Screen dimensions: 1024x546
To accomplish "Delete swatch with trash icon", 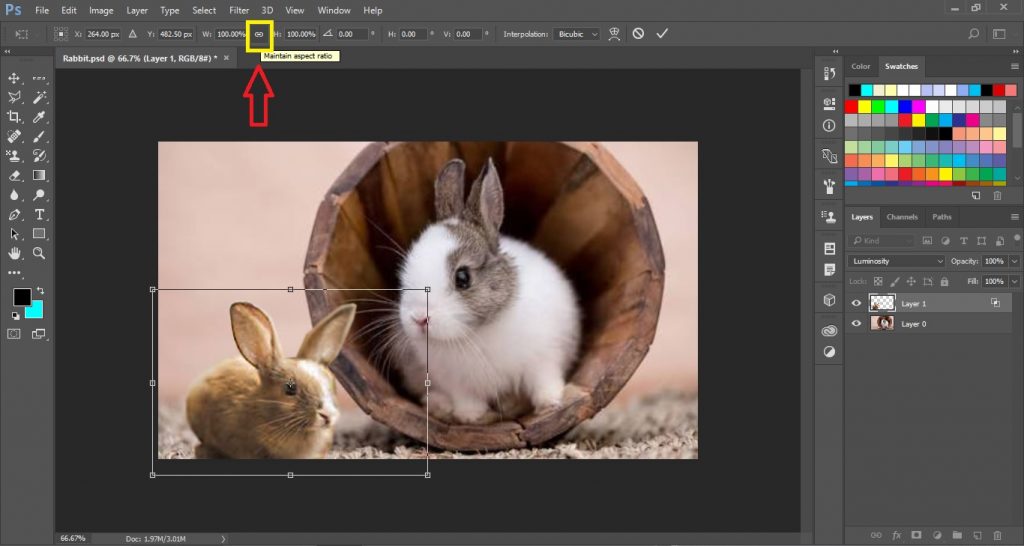I will (x=997, y=195).
